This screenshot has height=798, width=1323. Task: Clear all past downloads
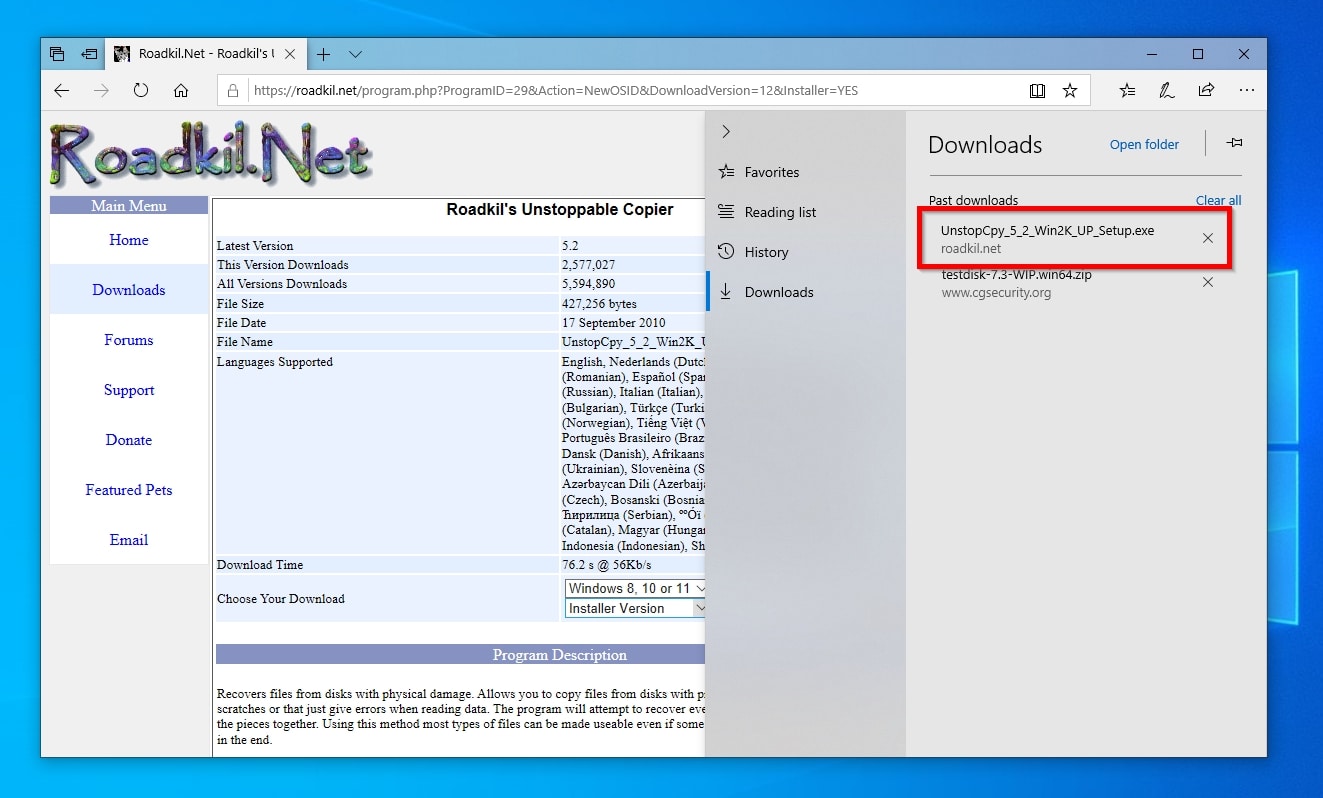1218,200
